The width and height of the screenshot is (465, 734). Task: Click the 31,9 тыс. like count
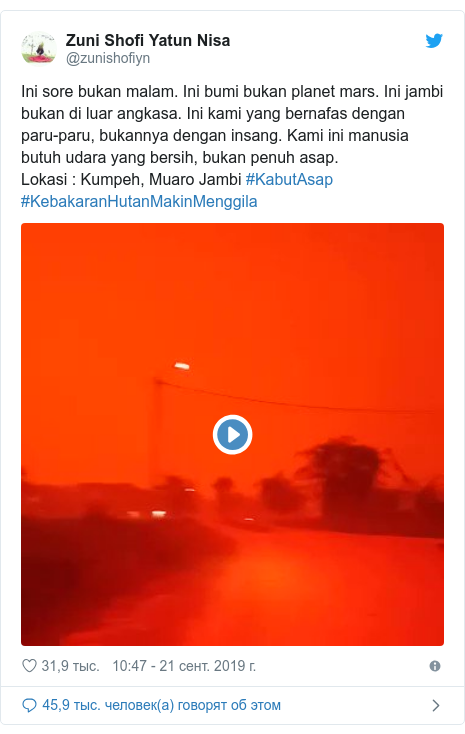pos(70,666)
